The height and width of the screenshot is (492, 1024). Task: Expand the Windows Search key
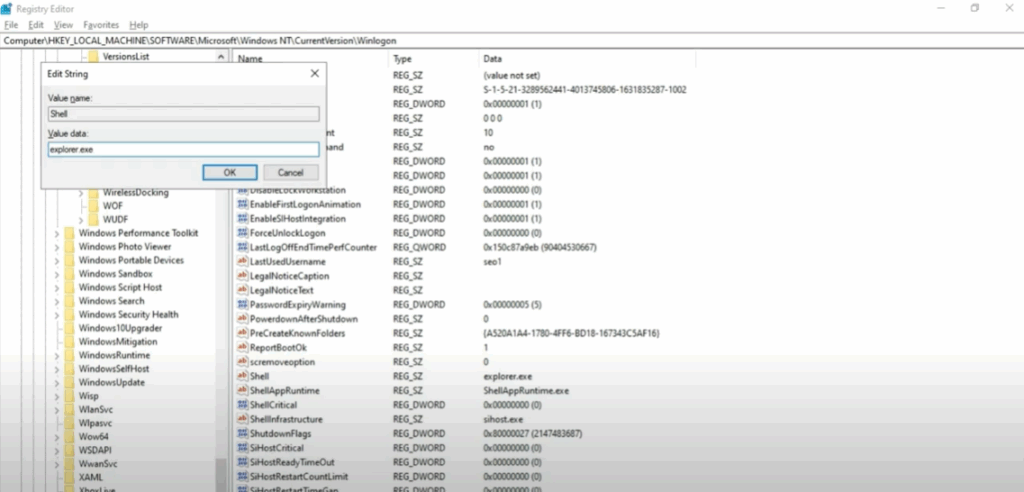57,301
